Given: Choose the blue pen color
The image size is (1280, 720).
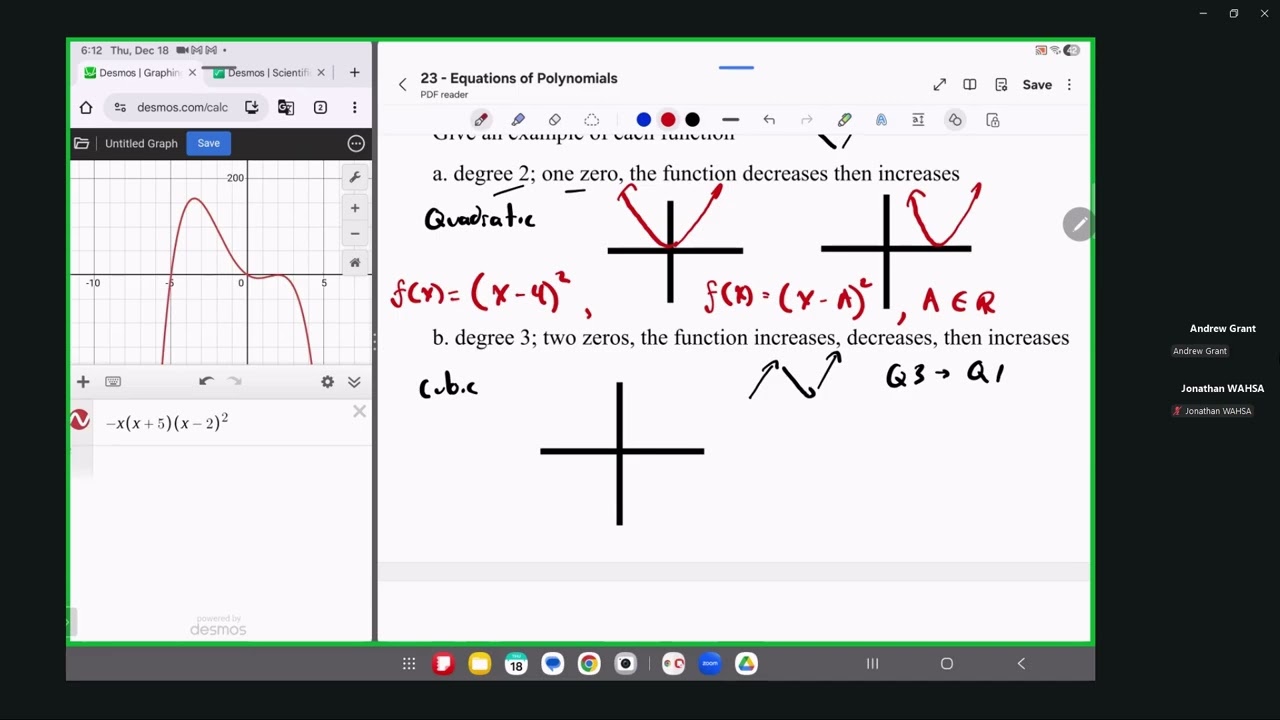Looking at the screenshot, I should tap(644, 120).
